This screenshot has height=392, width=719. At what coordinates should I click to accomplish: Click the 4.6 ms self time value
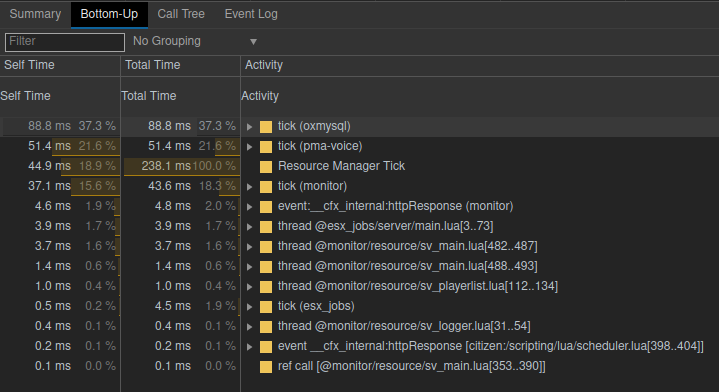[x=53, y=206]
